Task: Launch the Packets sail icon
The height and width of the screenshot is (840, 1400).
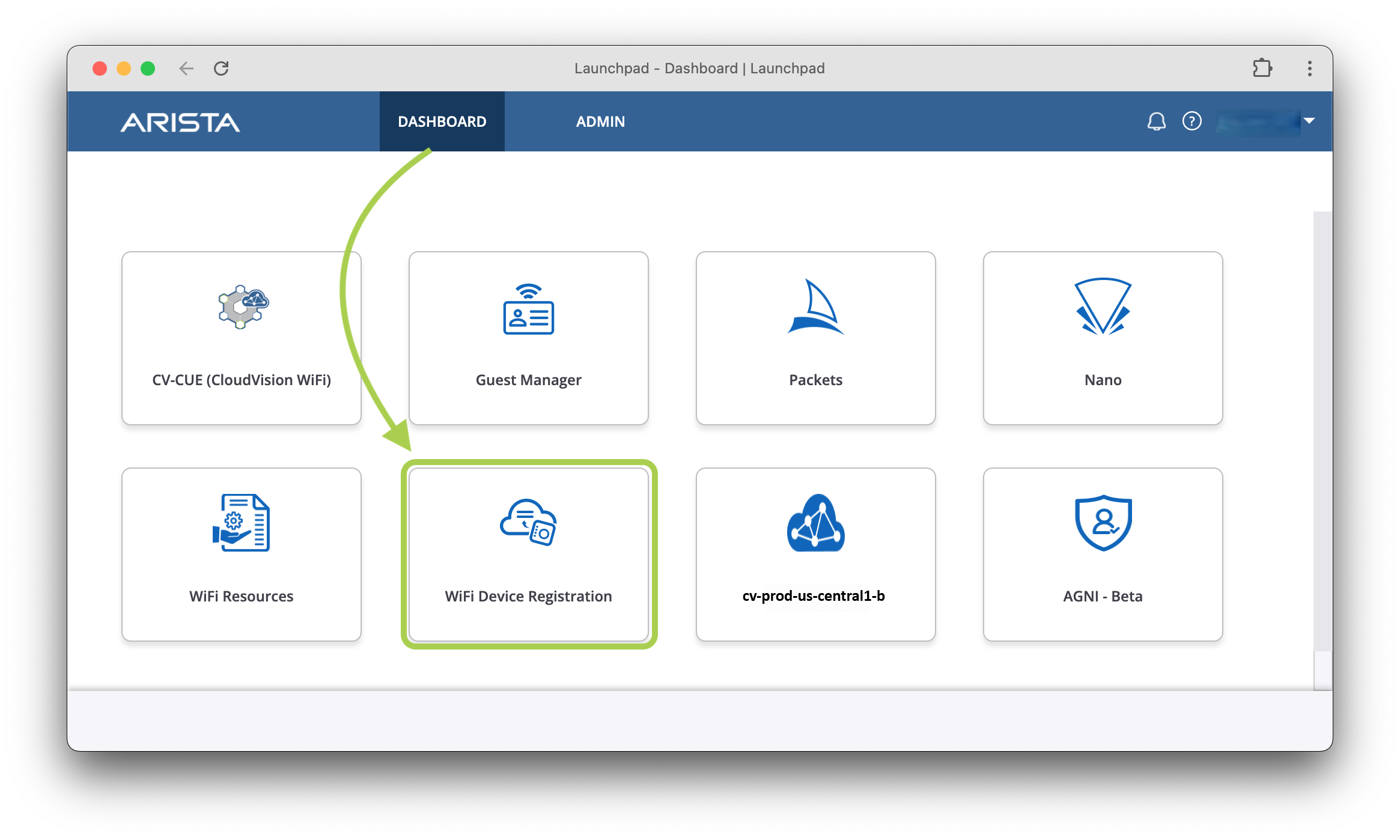Action: tap(815, 307)
